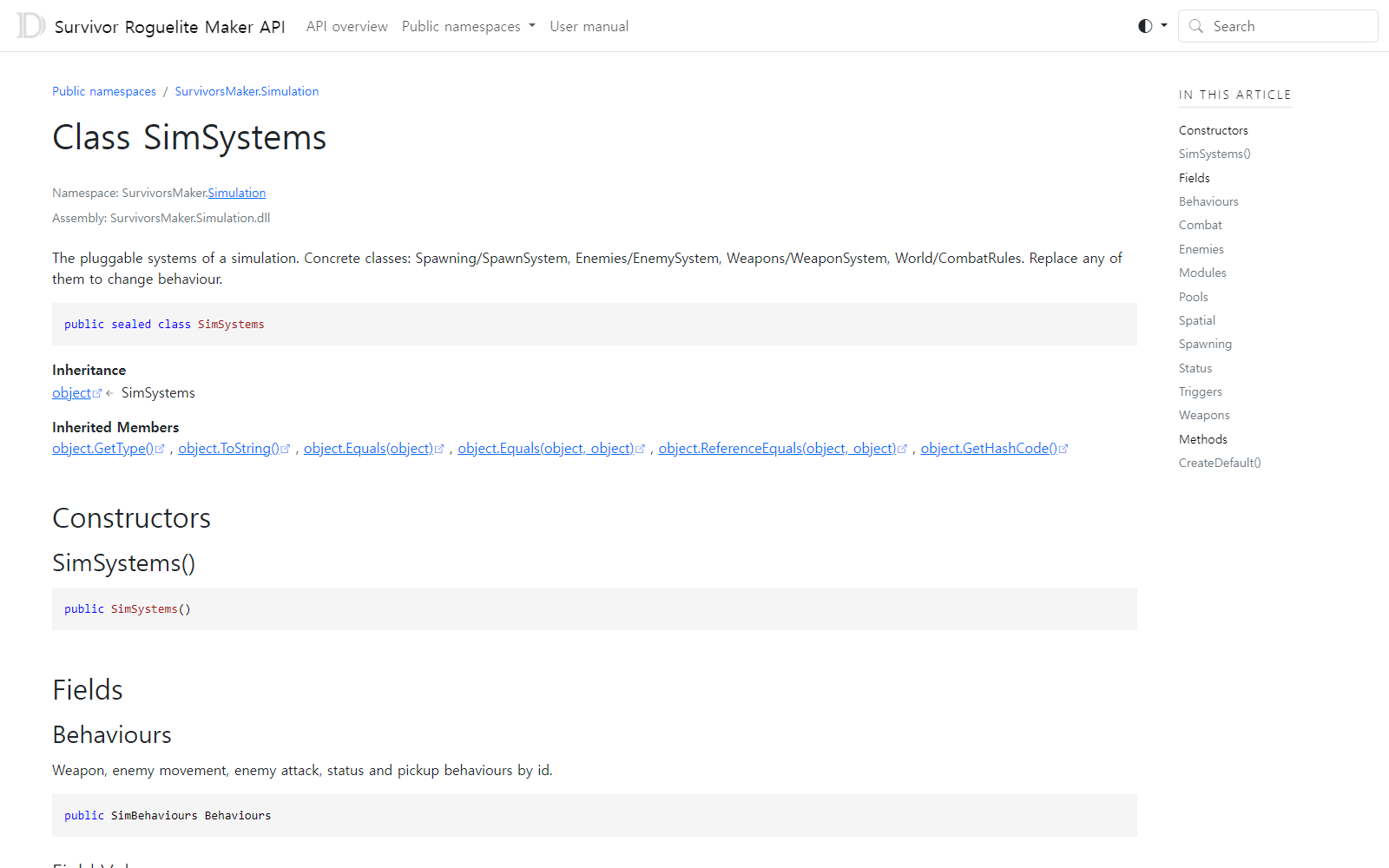Click external icon after object.GetType()
This screenshot has height=868, width=1389.
click(x=160, y=449)
